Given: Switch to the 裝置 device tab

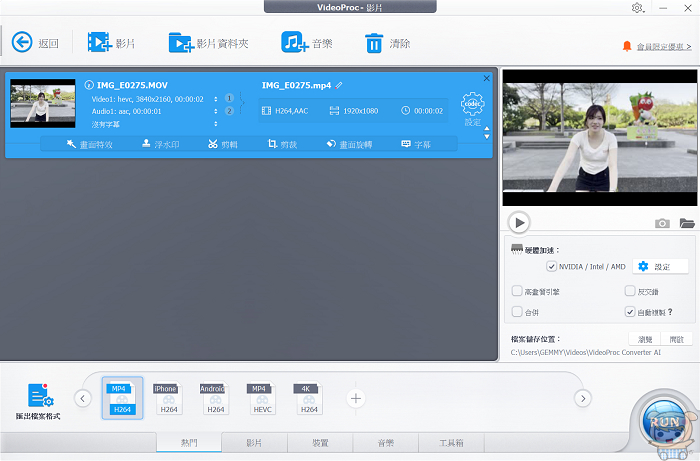Looking at the screenshot, I should coord(319,443).
